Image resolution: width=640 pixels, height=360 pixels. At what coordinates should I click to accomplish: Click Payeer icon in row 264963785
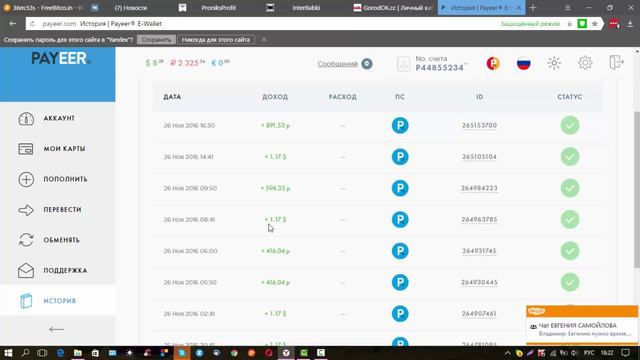click(400, 220)
